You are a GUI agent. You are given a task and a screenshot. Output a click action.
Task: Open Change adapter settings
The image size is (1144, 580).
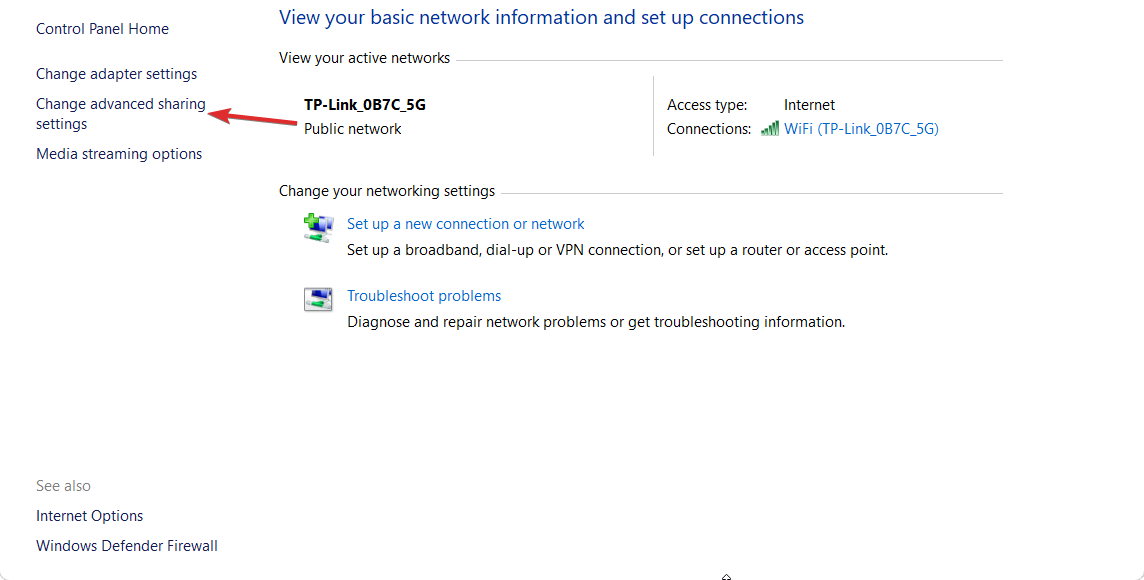[116, 73]
